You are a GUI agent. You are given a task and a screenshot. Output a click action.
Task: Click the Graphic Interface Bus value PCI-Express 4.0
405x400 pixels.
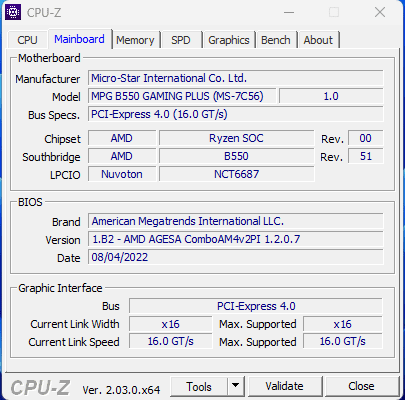(x=256, y=306)
